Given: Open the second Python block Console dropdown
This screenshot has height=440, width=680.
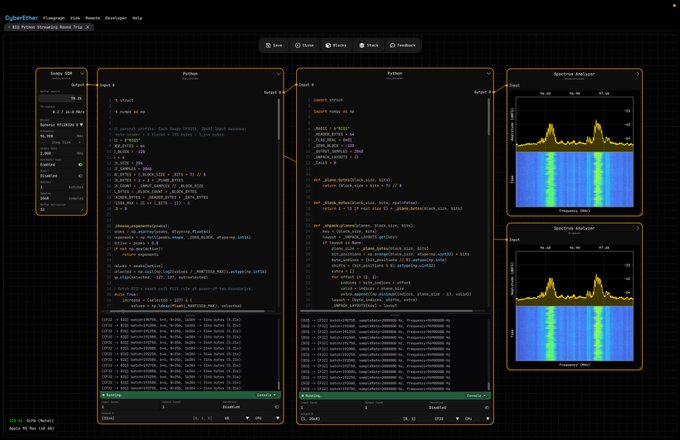Looking at the screenshot, I should (x=476, y=395).
